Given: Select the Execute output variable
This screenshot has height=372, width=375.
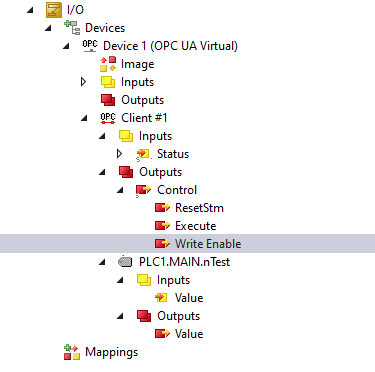Looking at the screenshot, I should (196, 226).
